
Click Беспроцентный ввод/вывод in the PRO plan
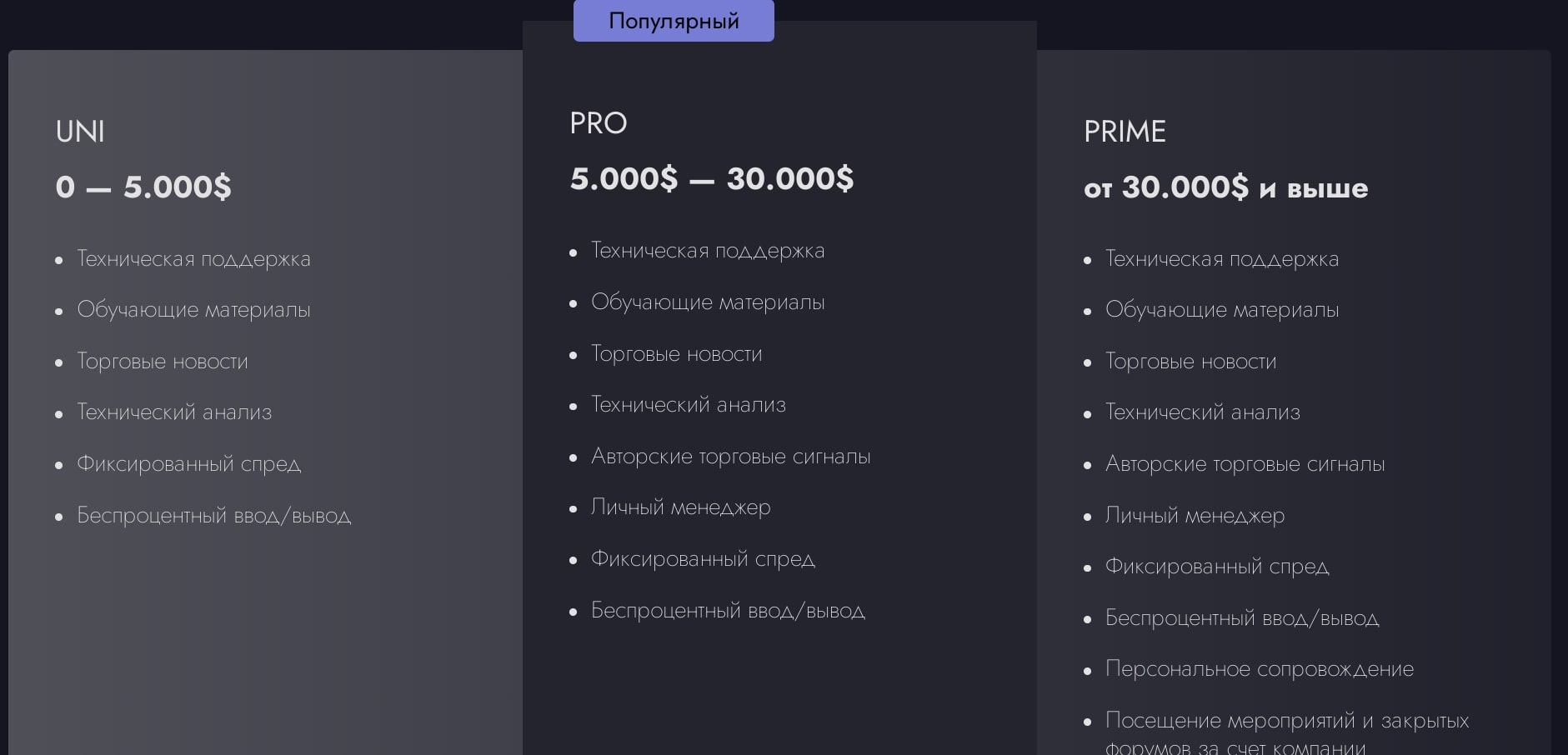[728, 611]
